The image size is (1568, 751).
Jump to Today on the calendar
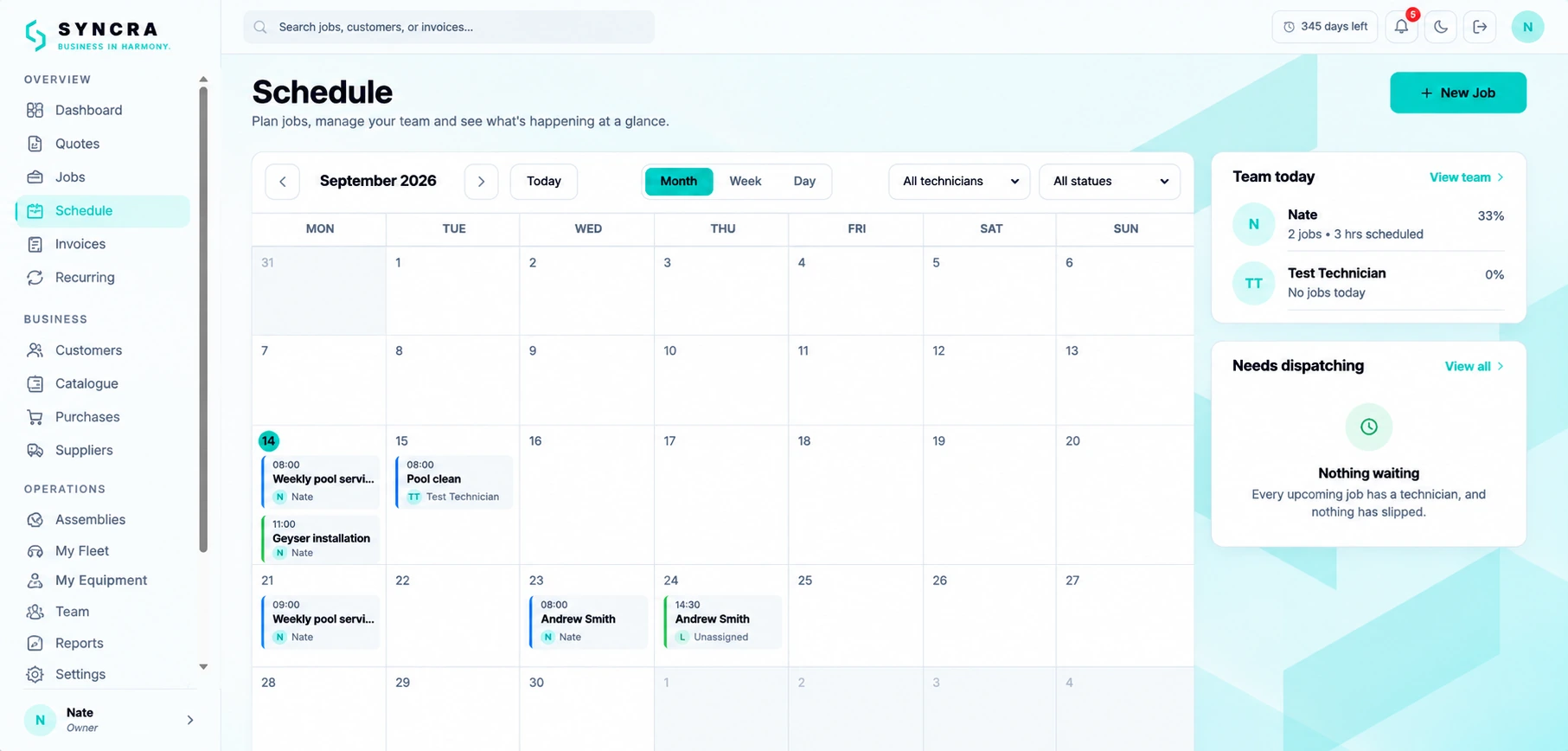(543, 182)
